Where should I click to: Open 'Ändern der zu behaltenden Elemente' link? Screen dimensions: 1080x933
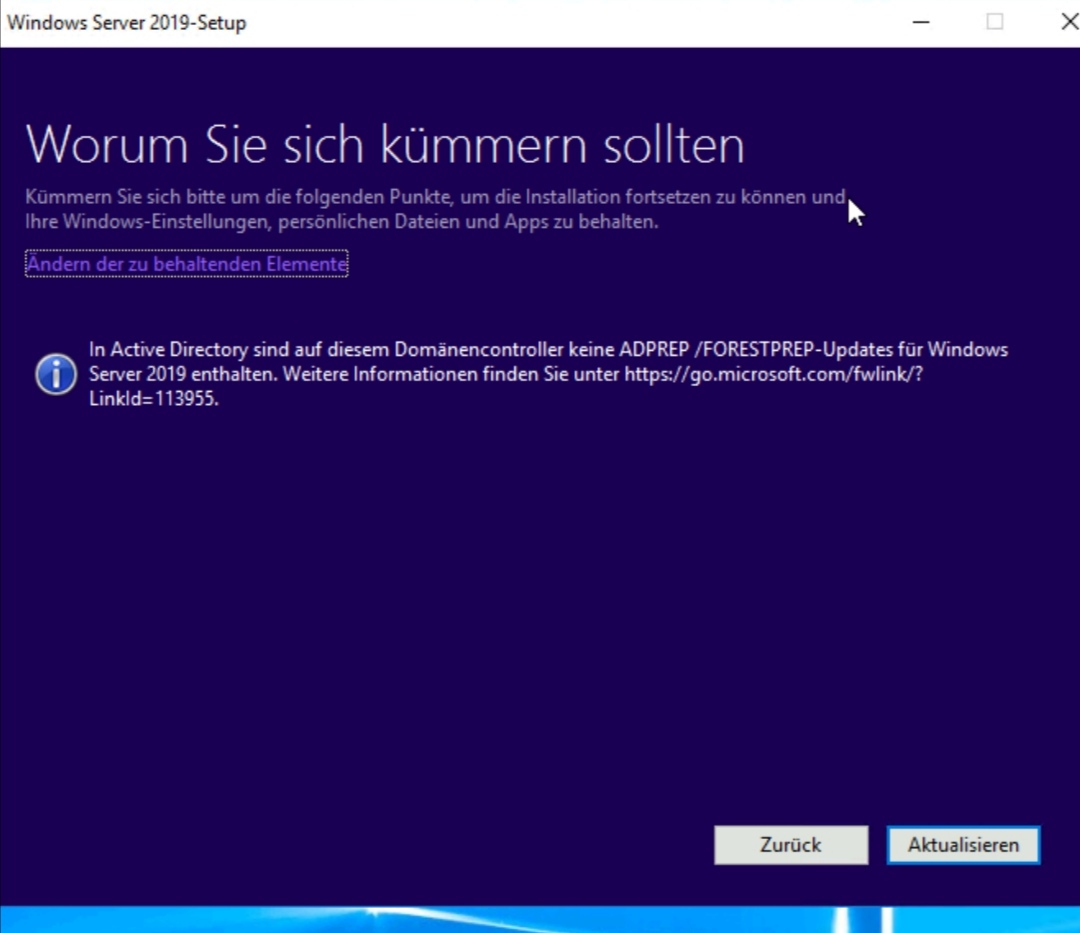tap(187, 264)
